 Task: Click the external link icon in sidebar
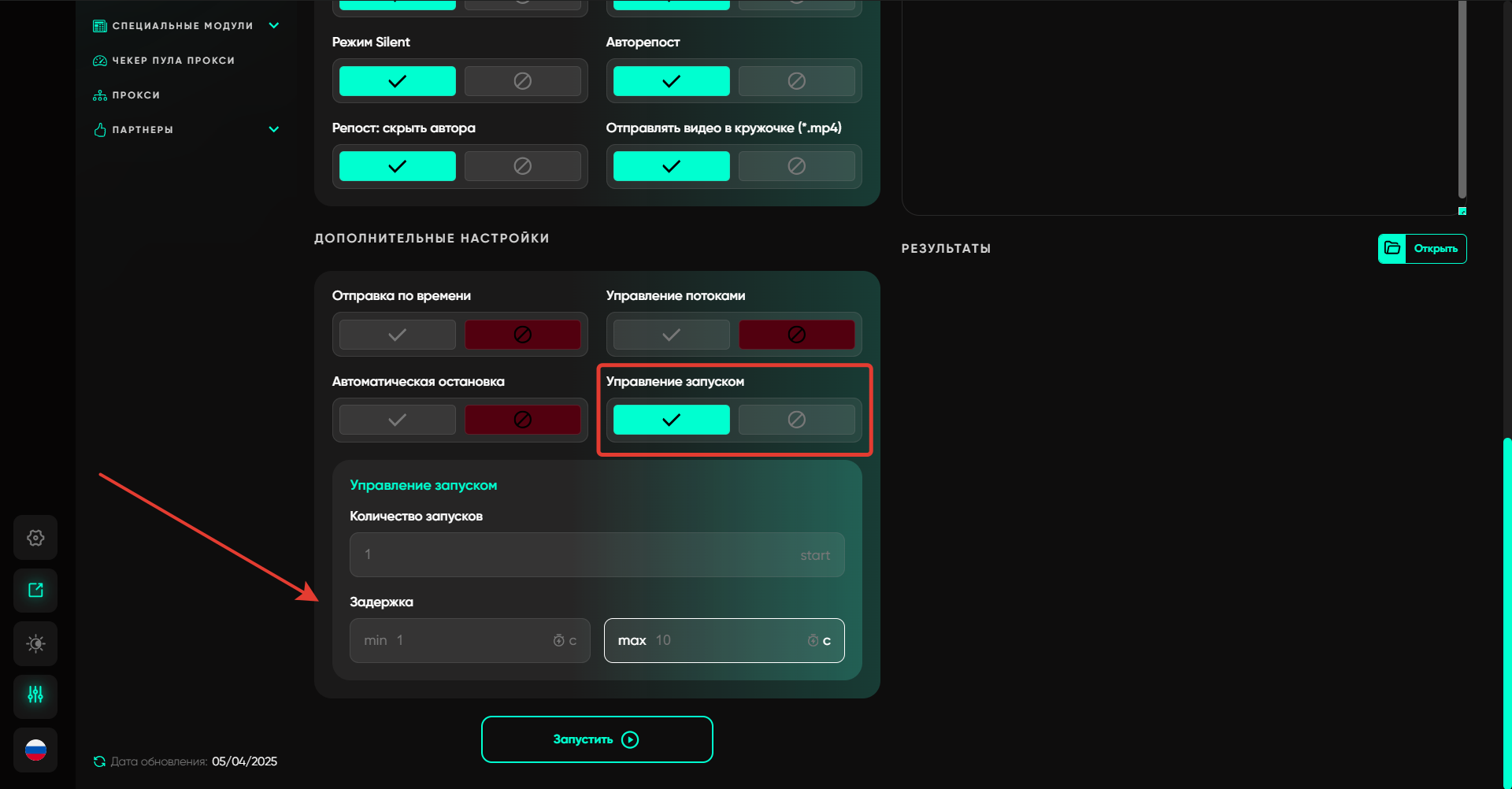tap(35, 591)
